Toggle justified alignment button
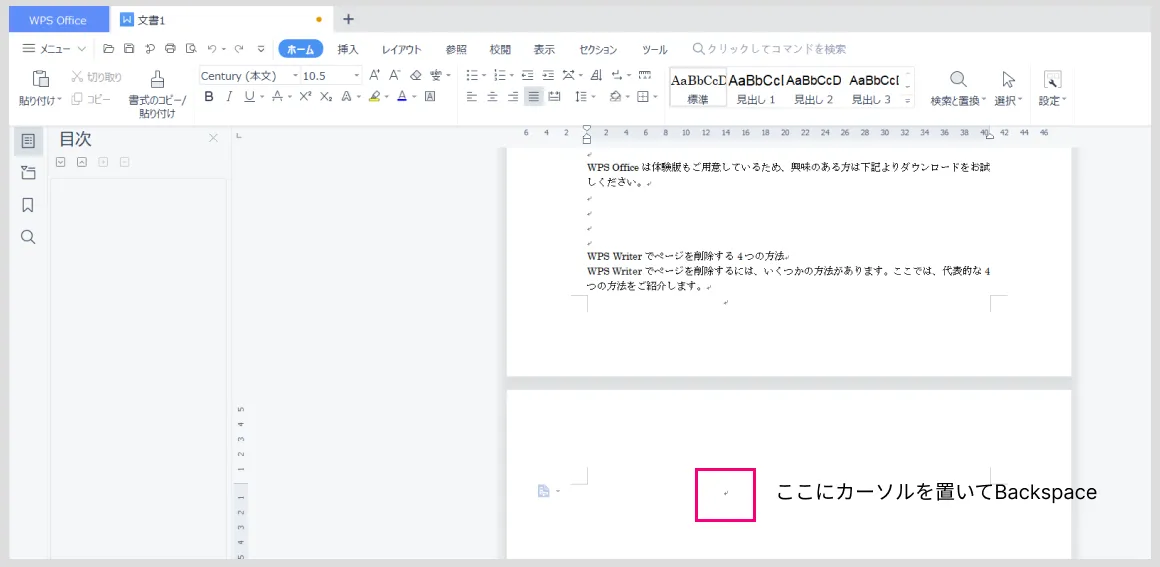 533,96
